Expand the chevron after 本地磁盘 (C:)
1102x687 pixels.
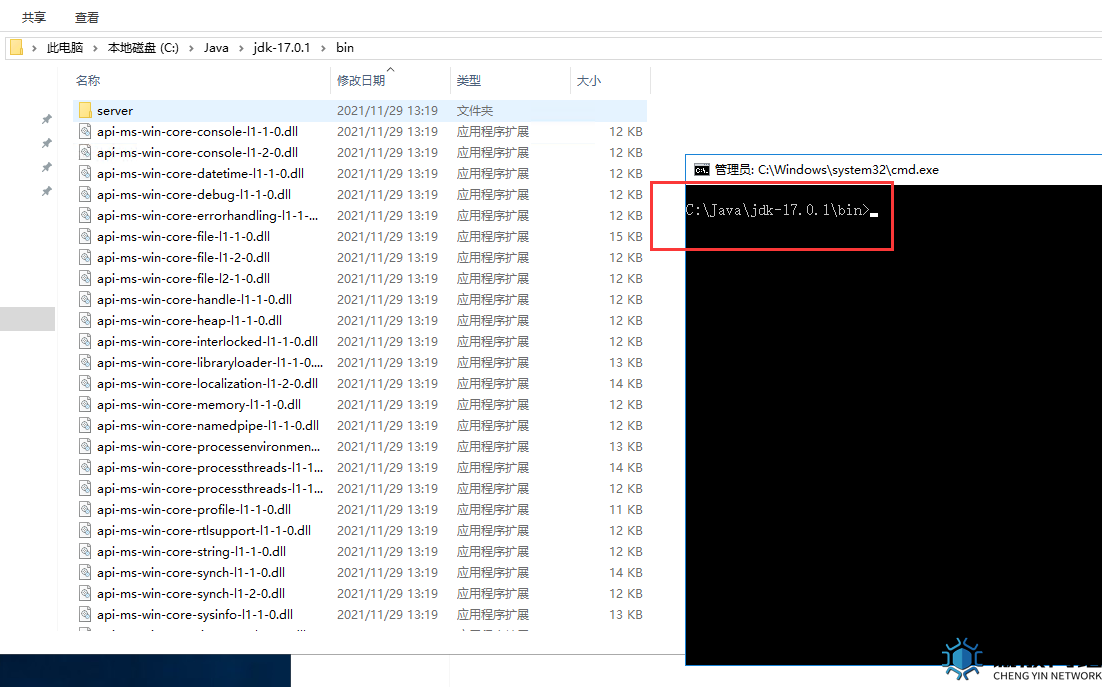[x=191, y=48]
